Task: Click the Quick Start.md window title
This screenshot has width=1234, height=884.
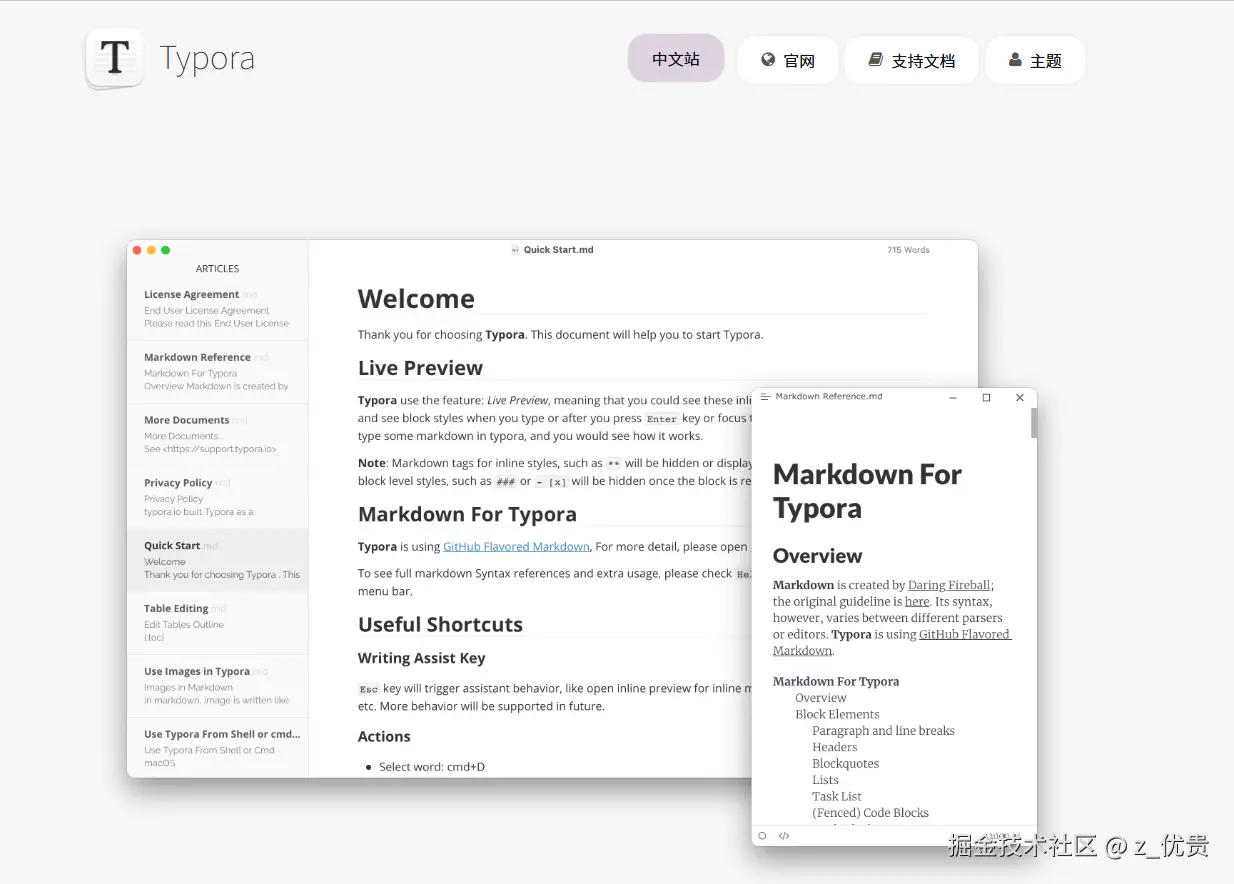Action: click(x=558, y=250)
